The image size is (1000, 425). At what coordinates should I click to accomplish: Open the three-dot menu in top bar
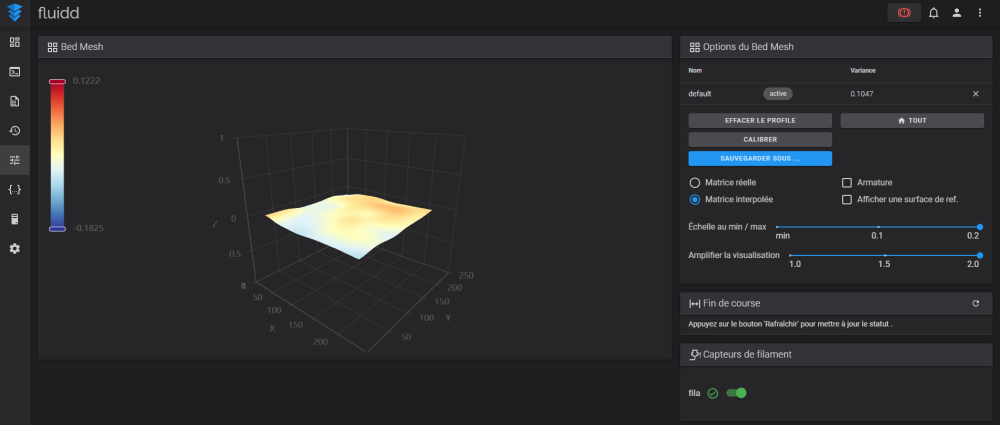click(980, 13)
